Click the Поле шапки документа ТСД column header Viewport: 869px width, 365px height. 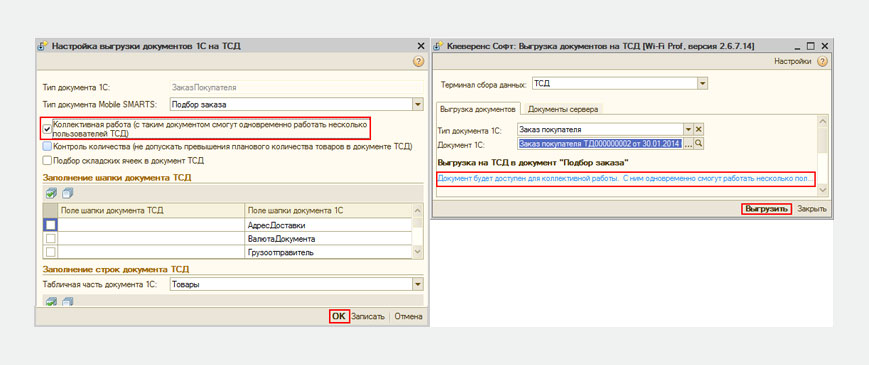[x=151, y=210]
